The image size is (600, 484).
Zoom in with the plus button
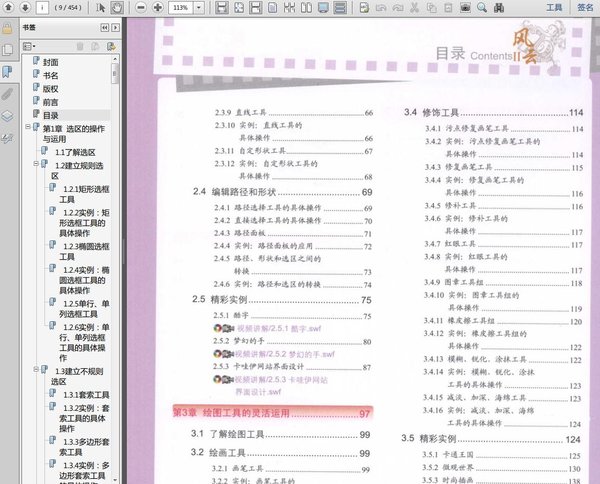(158, 7)
